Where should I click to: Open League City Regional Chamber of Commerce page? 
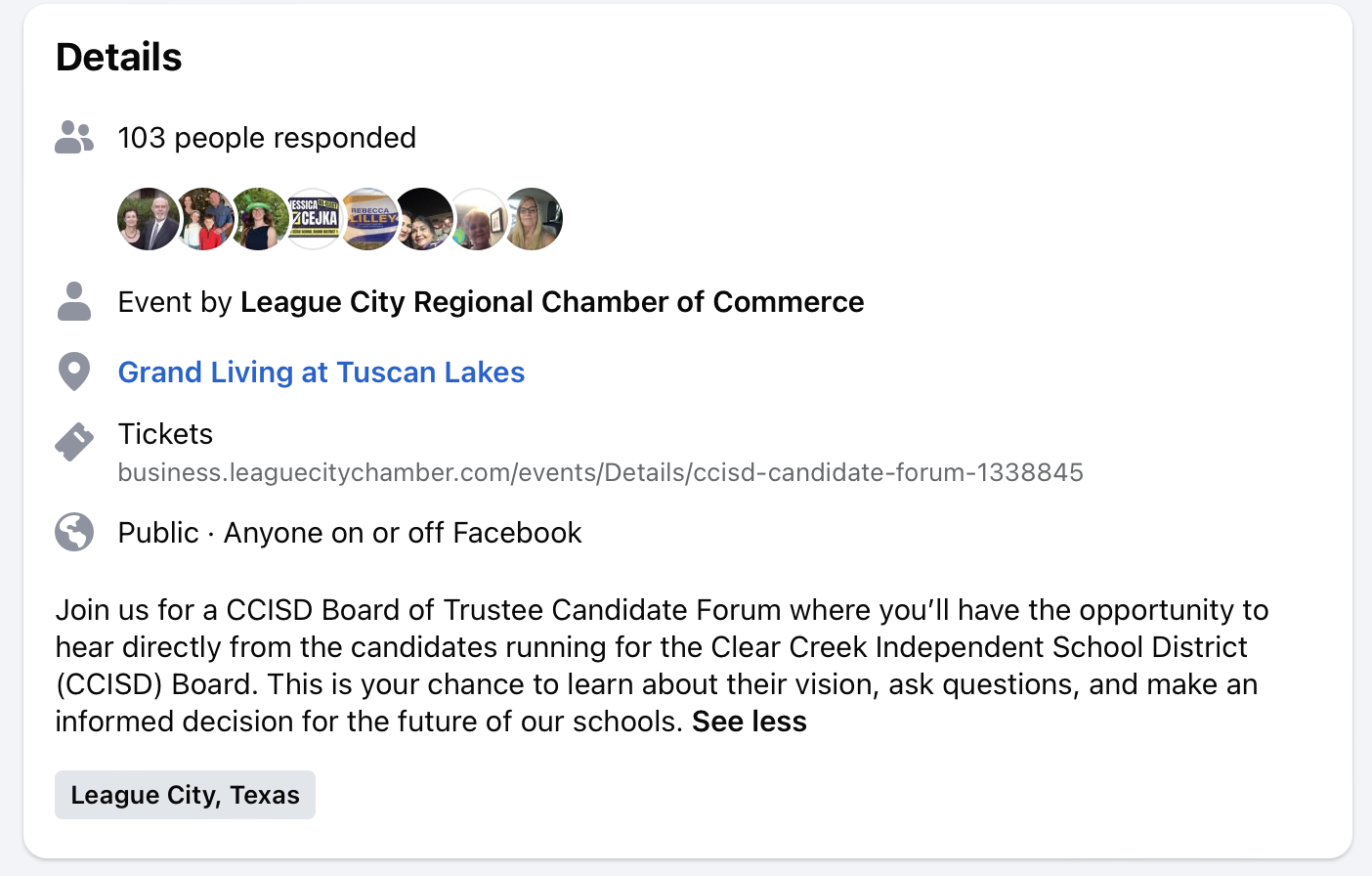pos(552,302)
